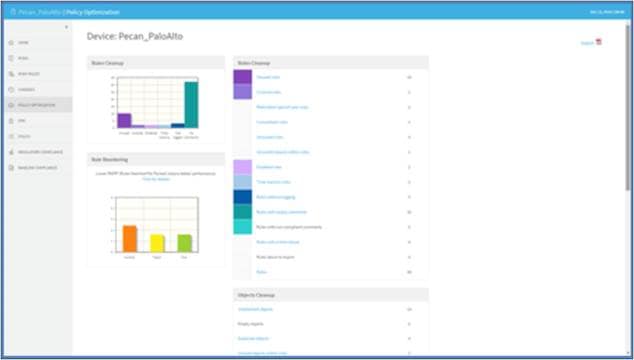Image resolution: width=634 pixels, height=360 pixels.
Task: Collapse the sidebar with the small arrow
Action: coord(66,27)
